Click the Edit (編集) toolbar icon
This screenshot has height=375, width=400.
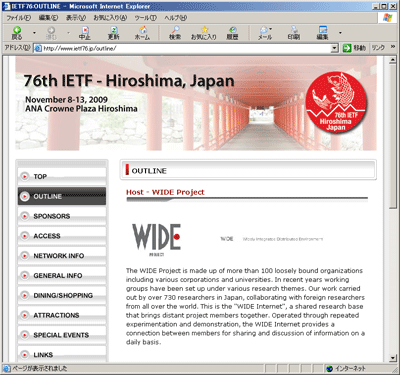coord(322,33)
